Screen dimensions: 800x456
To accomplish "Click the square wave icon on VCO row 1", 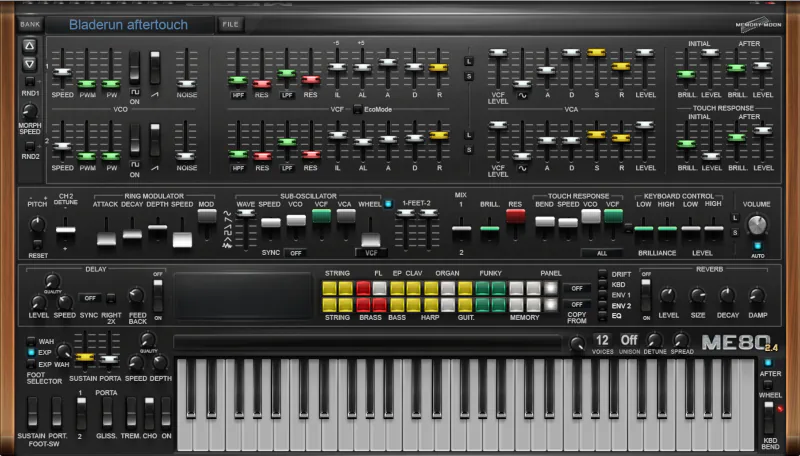I will (135, 92).
